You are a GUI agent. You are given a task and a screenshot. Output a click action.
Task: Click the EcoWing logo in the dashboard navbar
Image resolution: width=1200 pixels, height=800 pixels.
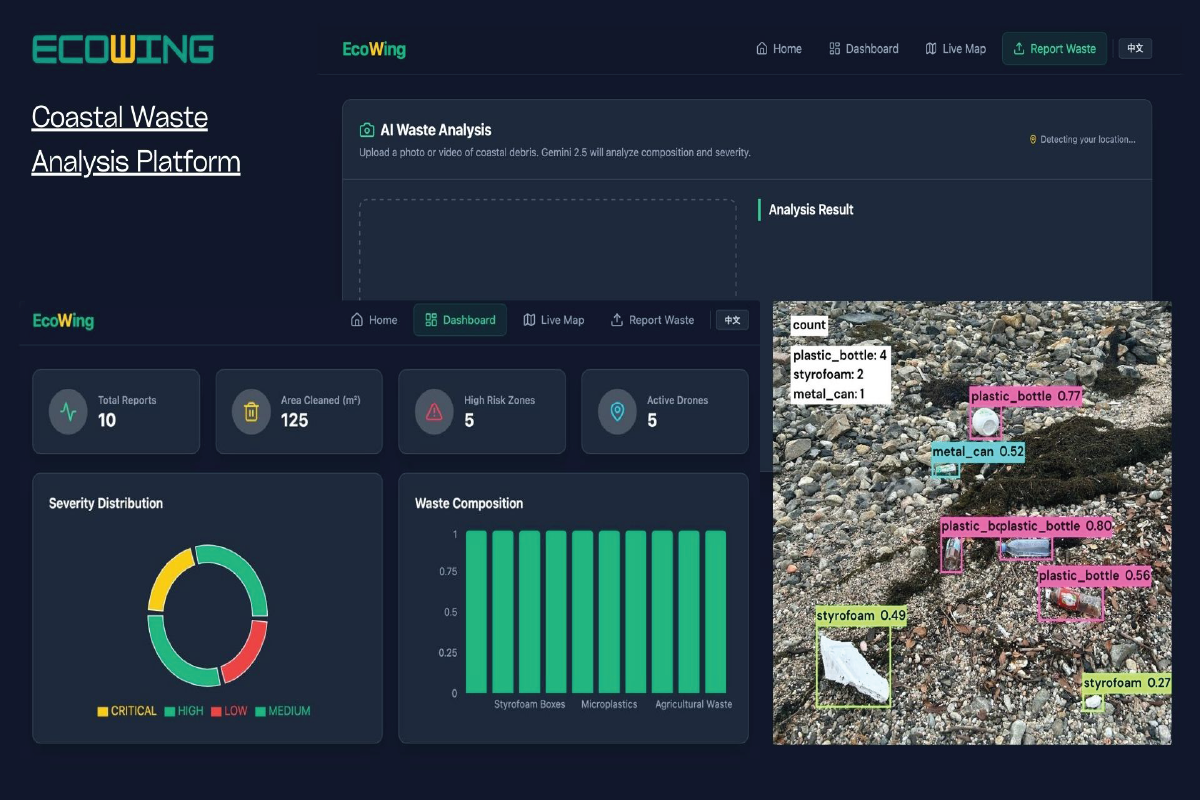63,321
